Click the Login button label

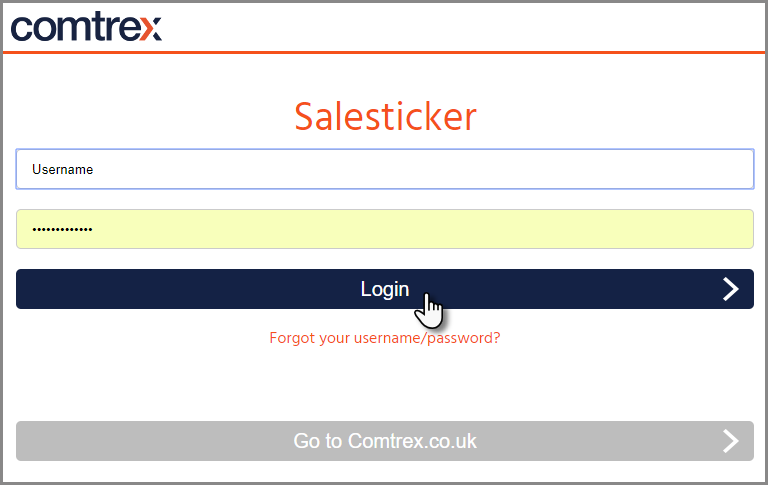[x=385, y=290]
